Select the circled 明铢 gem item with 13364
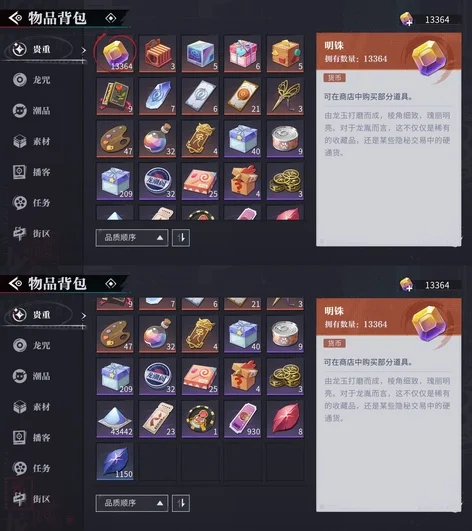 tap(115, 54)
